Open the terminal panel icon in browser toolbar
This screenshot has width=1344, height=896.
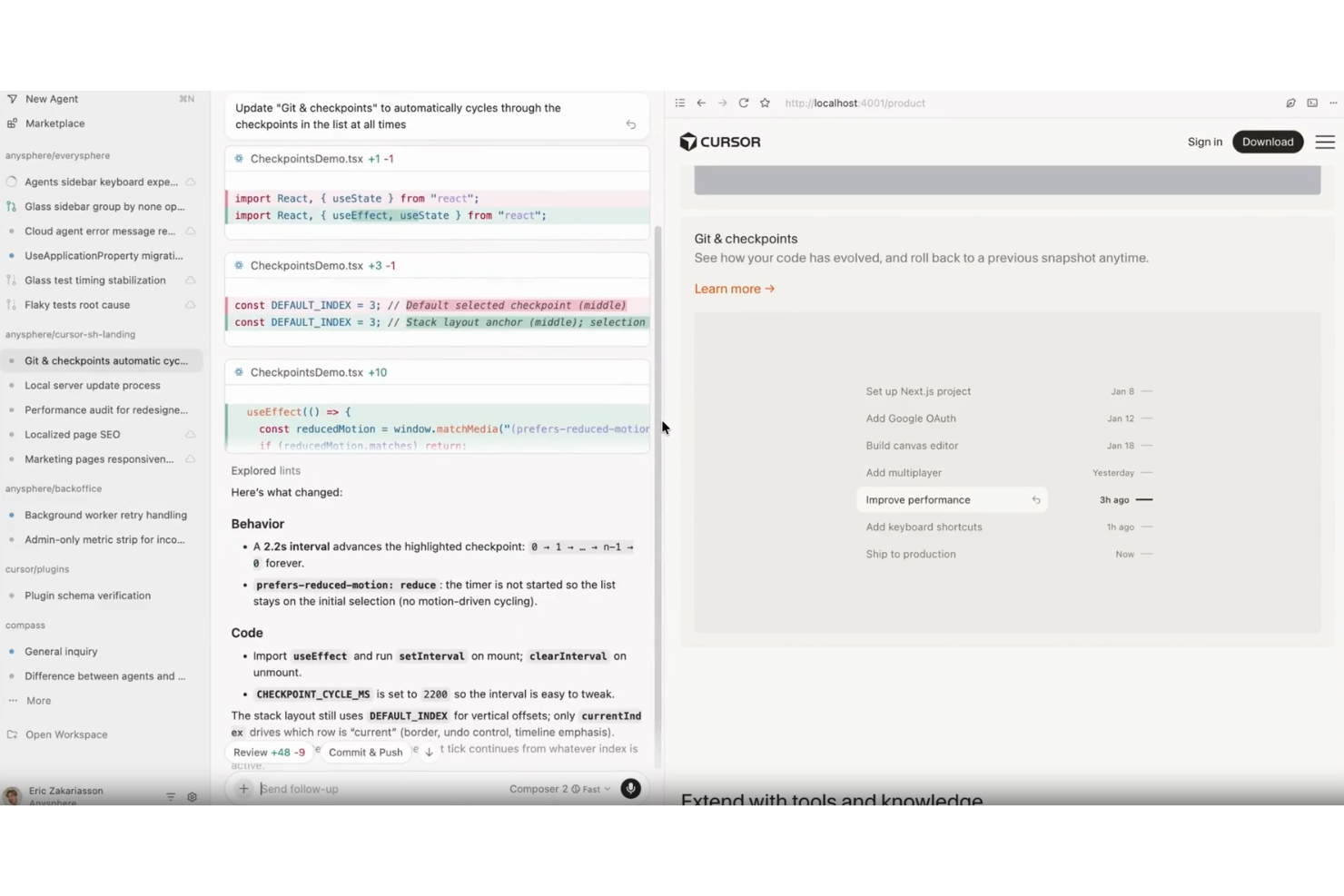coord(1312,103)
